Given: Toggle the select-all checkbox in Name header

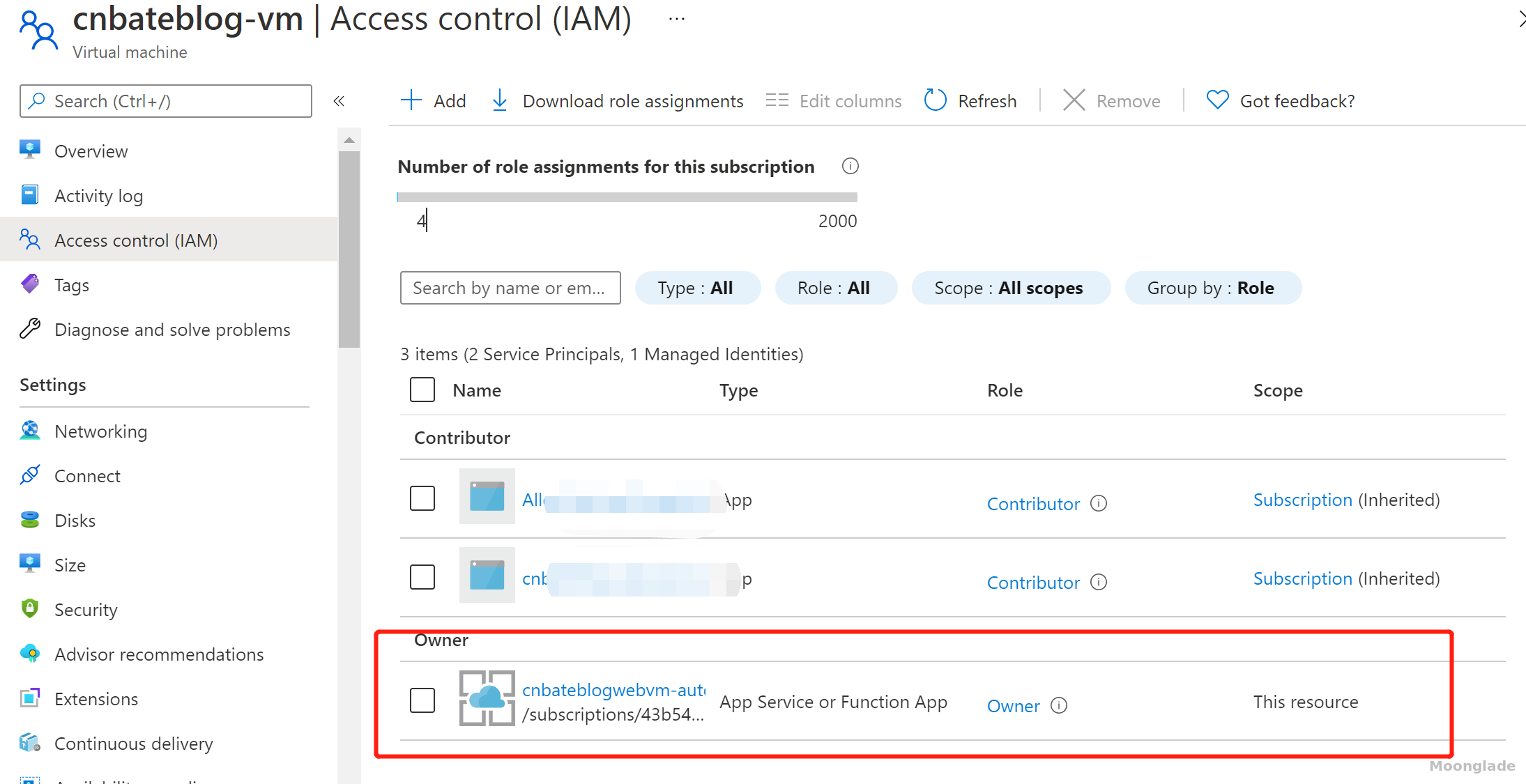Looking at the screenshot, I should [x=422, y=390].
